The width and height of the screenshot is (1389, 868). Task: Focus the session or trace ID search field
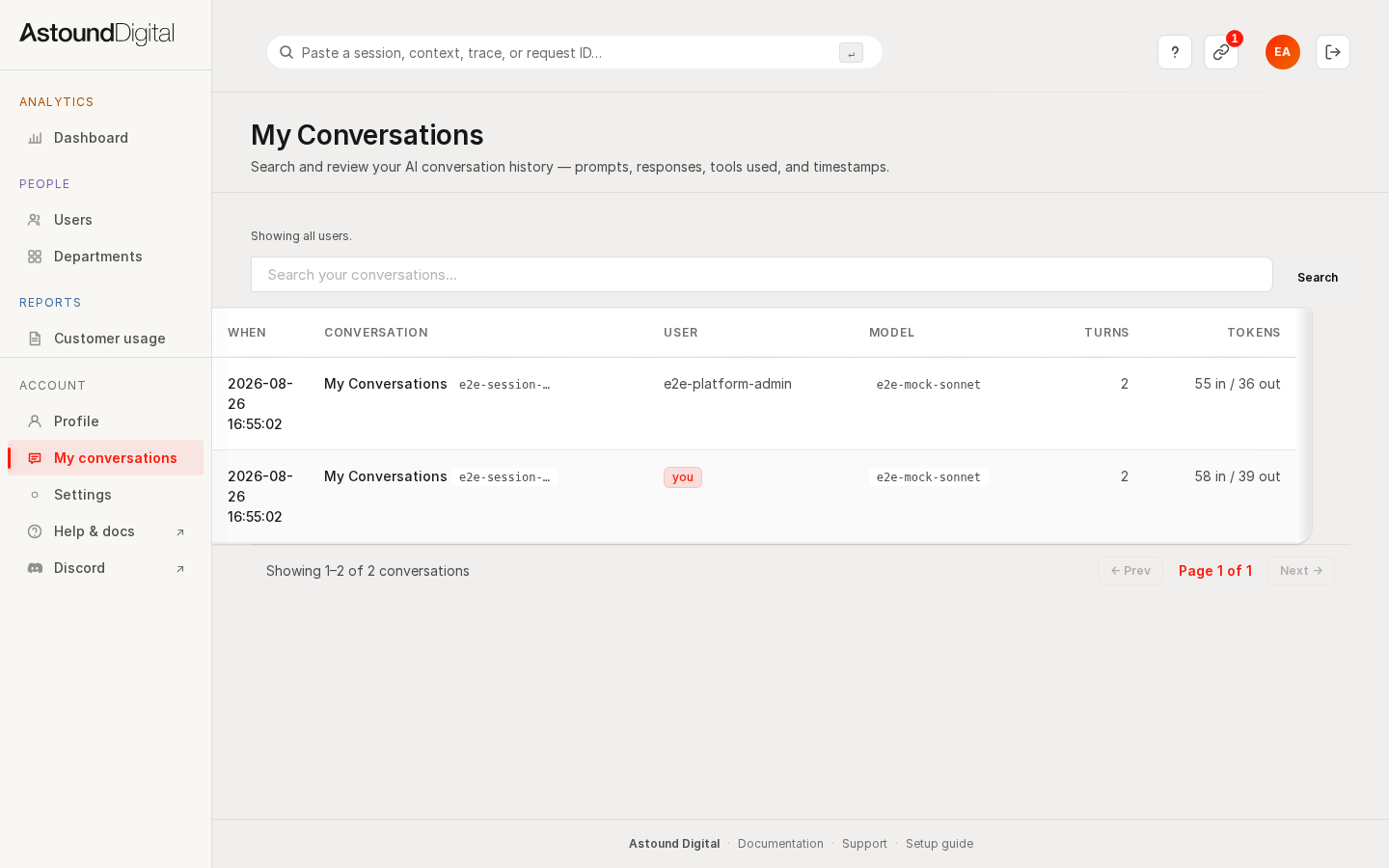point(575,52)
